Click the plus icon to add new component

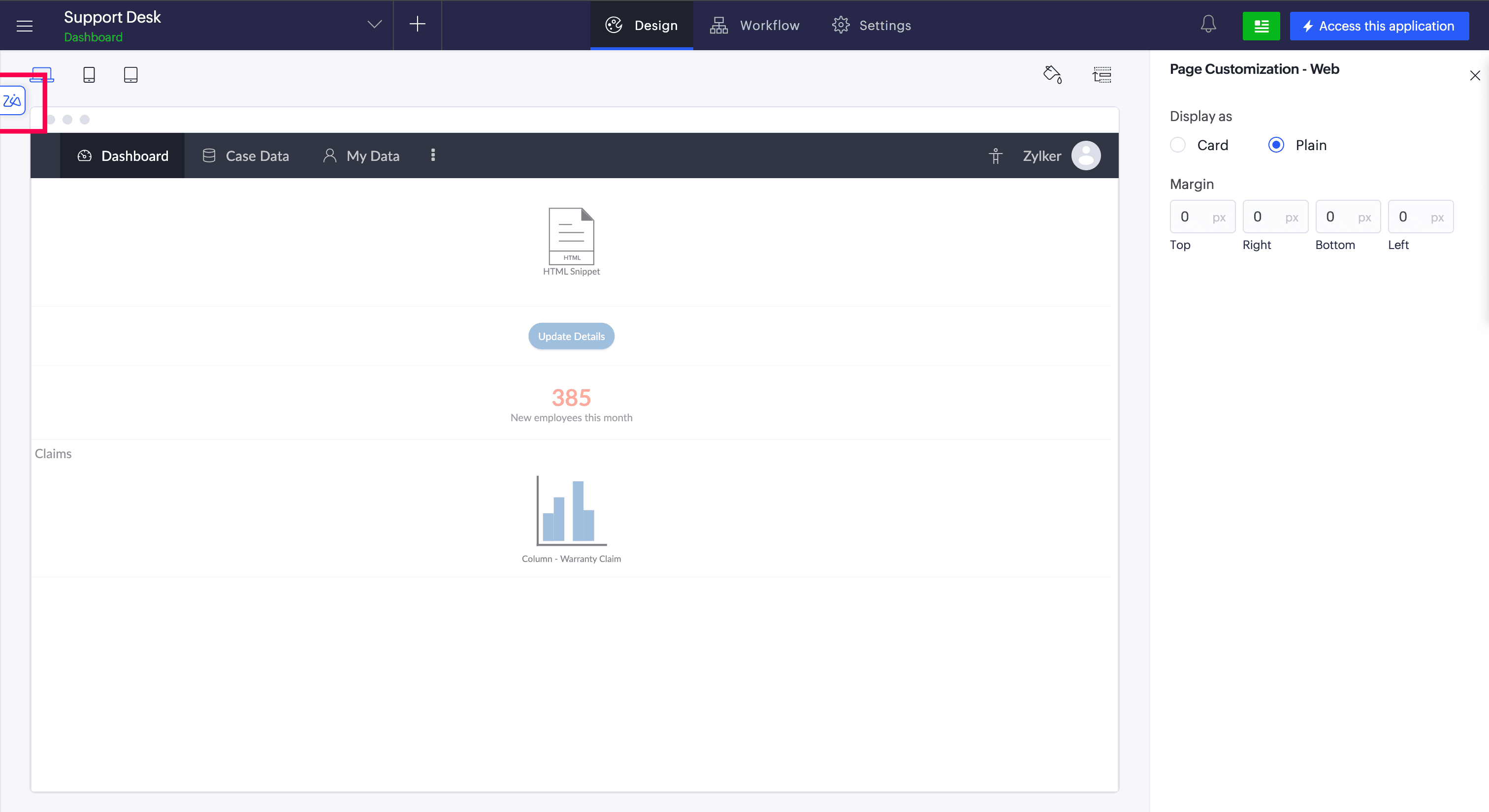pyautogui.click(x=418, y=24)
